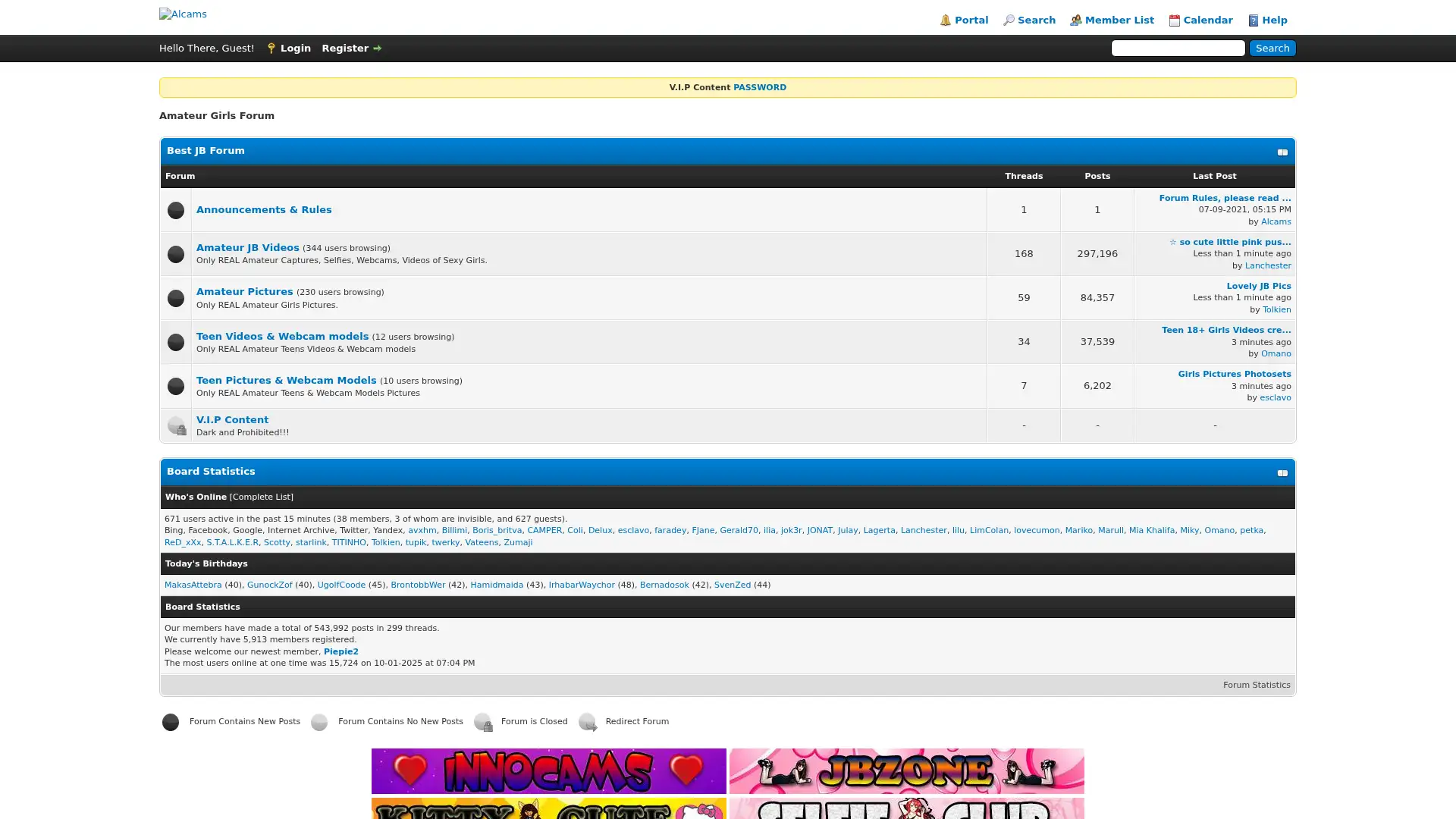Open the Portal icon in the header
Image resolution: width=1456 pixels, height=819 pixels.
pos(944,20)
